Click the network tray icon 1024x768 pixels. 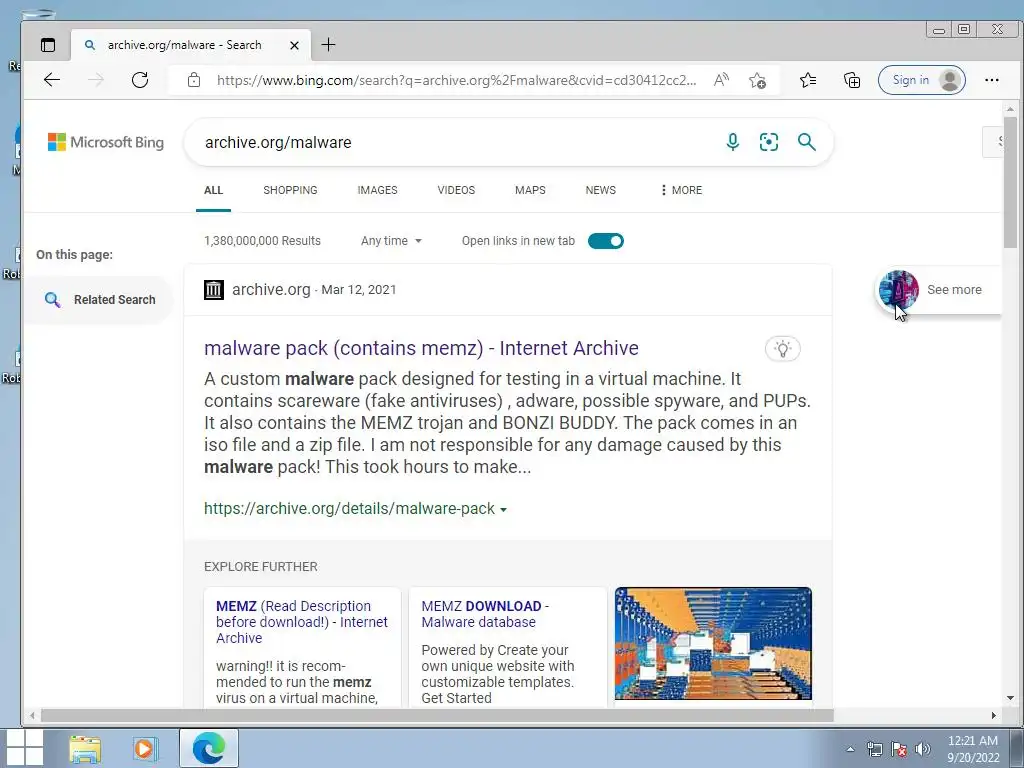point(874,749)
